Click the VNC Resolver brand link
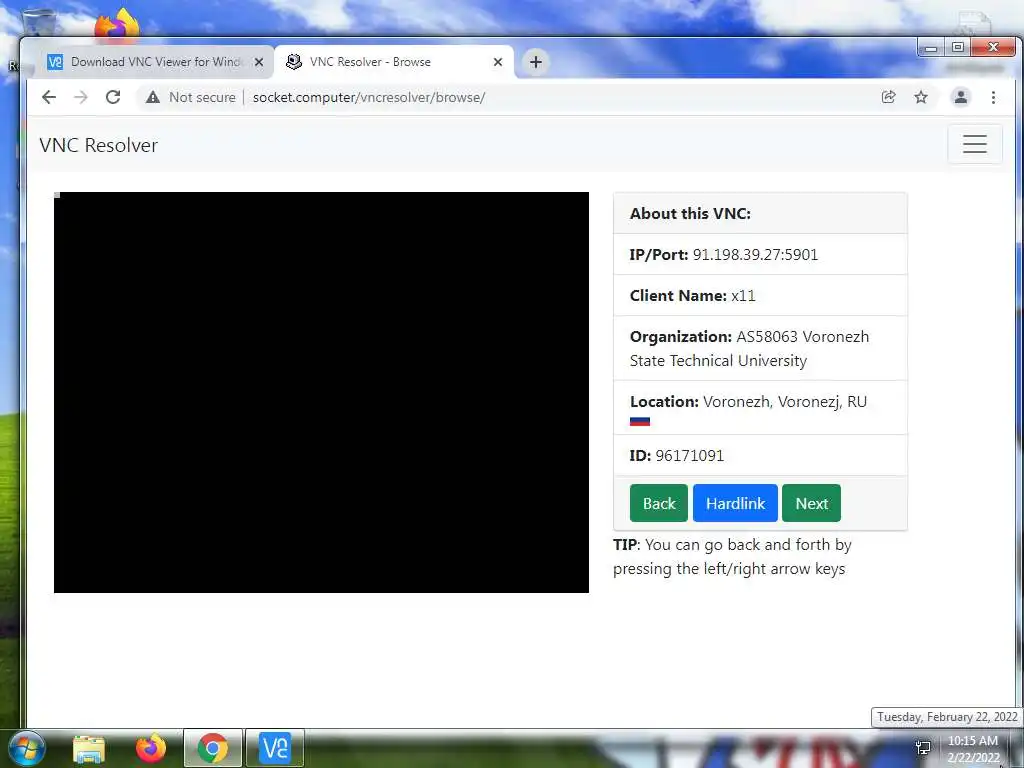This screenshot has width=1024, height=768. coord(99,145)
